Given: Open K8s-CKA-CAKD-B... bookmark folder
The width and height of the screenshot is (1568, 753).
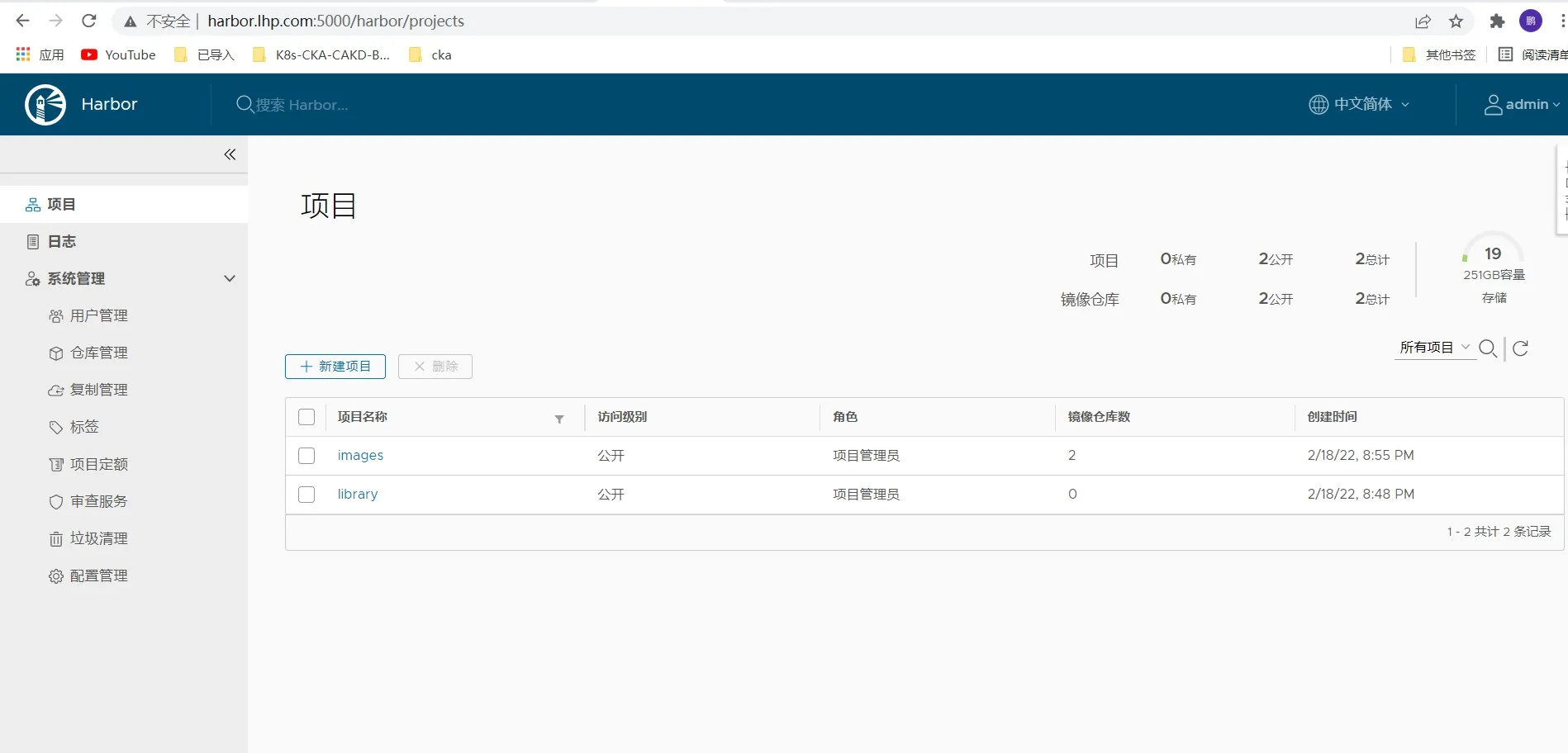Looking at the screenshot, I should (x=321, y=54).
